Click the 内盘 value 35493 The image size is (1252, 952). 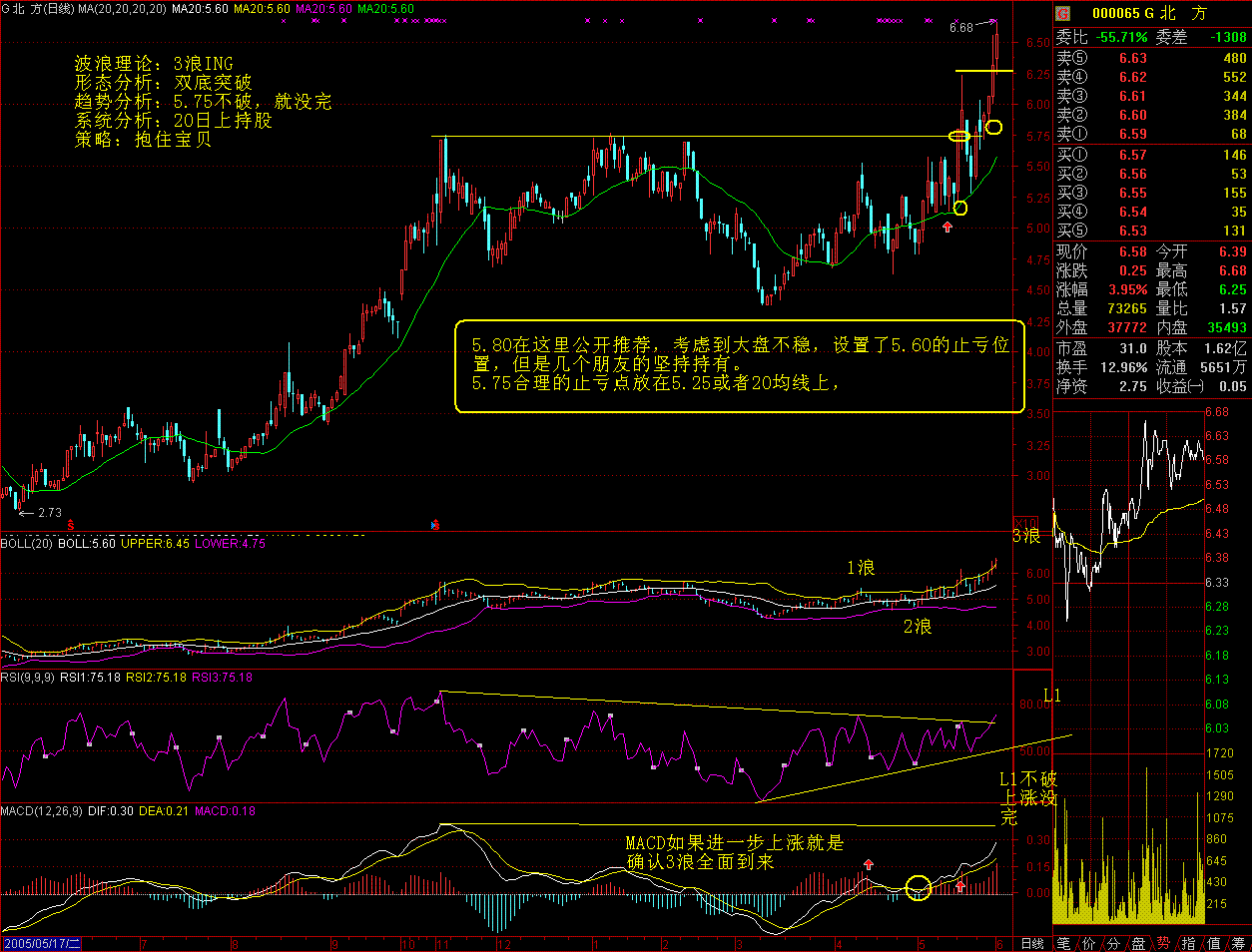point(1227,327)
